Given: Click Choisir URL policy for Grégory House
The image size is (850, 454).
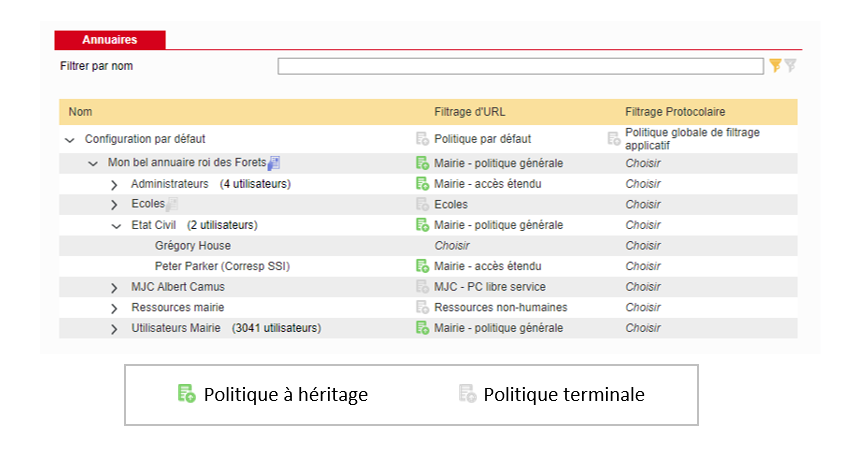Looking at the screenshot, I should pyautogui.click(x=451, y=245).
